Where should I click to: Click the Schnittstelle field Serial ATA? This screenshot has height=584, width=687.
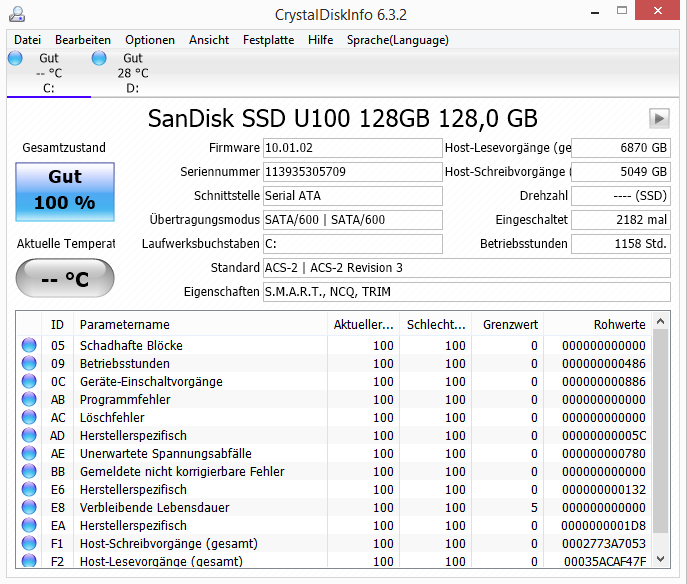click(x=353, y=196)
